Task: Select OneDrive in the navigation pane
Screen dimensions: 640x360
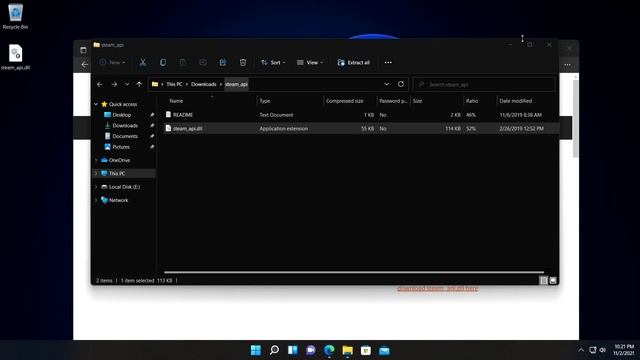Action: [x=119, y=160]
